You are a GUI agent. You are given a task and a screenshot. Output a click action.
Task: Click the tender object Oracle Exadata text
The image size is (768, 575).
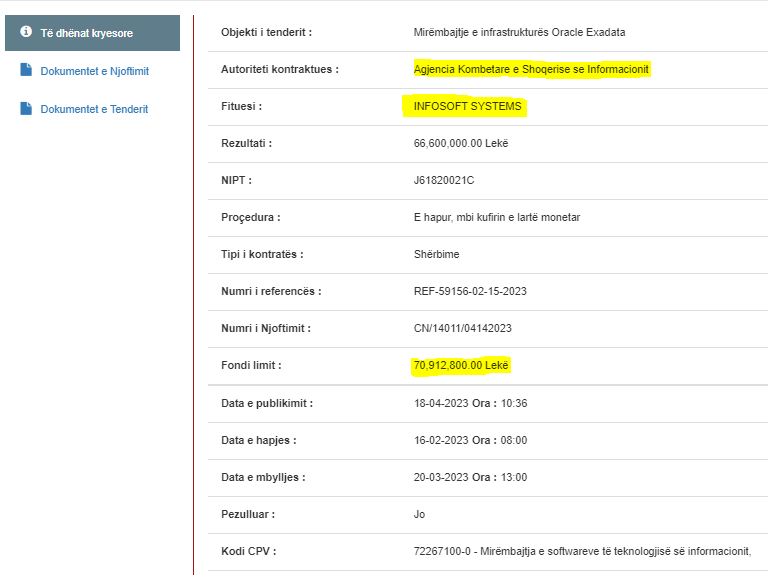519,32
